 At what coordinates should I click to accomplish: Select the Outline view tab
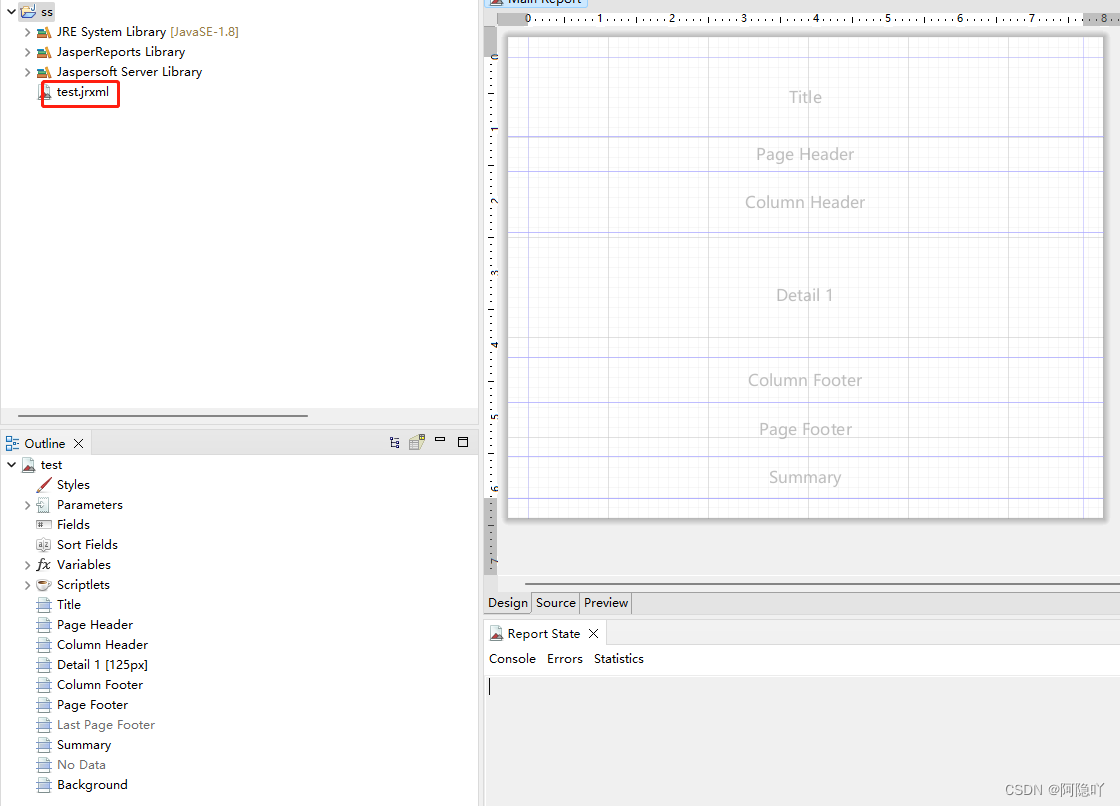[x=44, y=444]
